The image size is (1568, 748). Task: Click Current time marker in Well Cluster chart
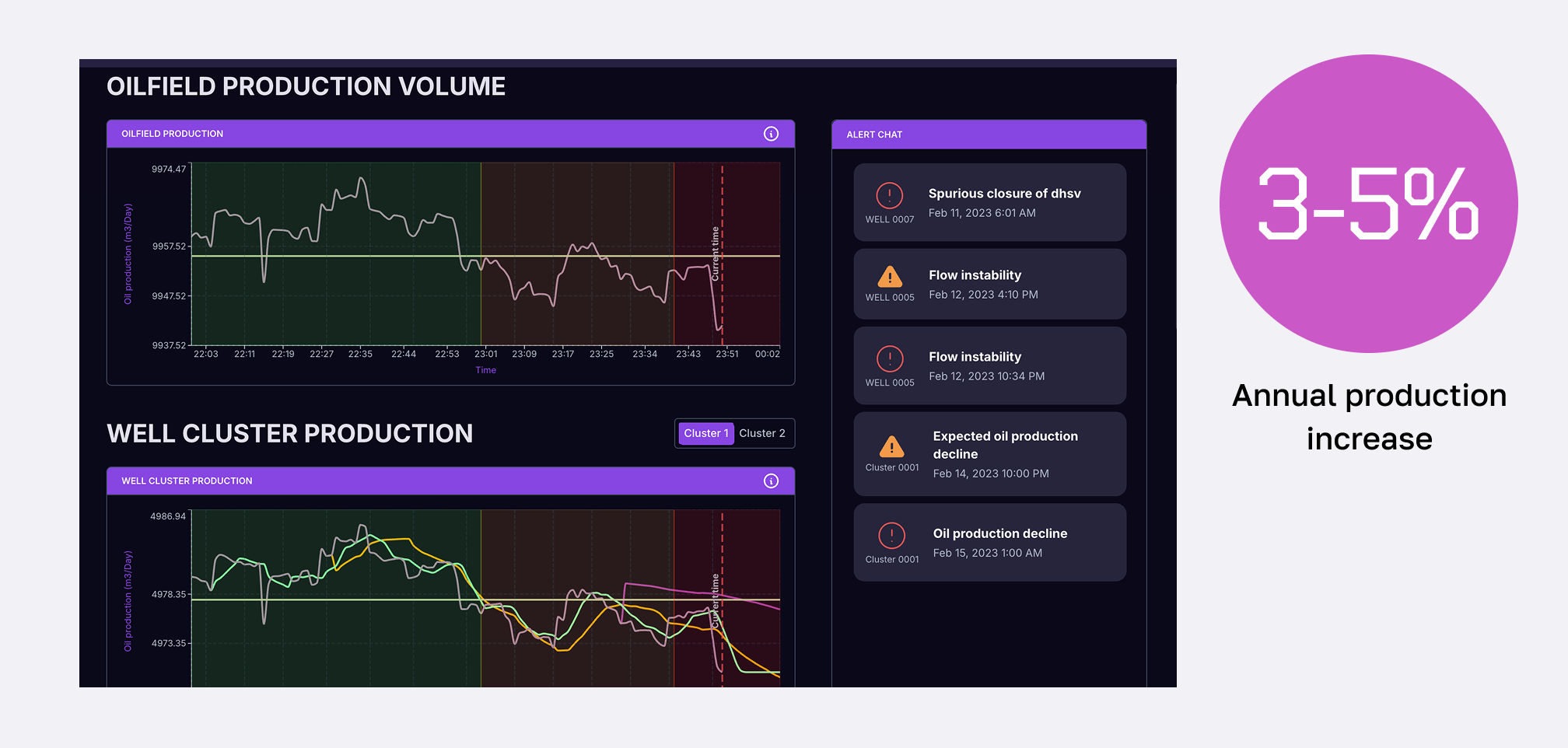716,600
